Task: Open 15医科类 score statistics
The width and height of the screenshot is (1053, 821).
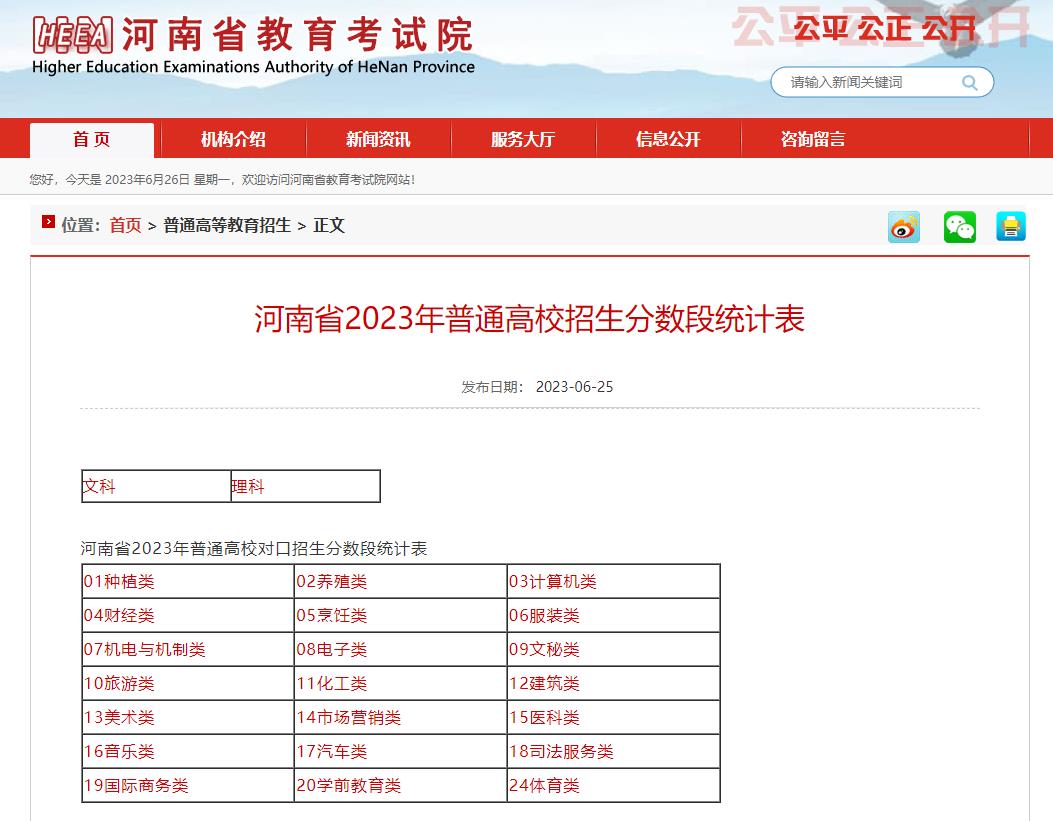Action: (544, 718)
